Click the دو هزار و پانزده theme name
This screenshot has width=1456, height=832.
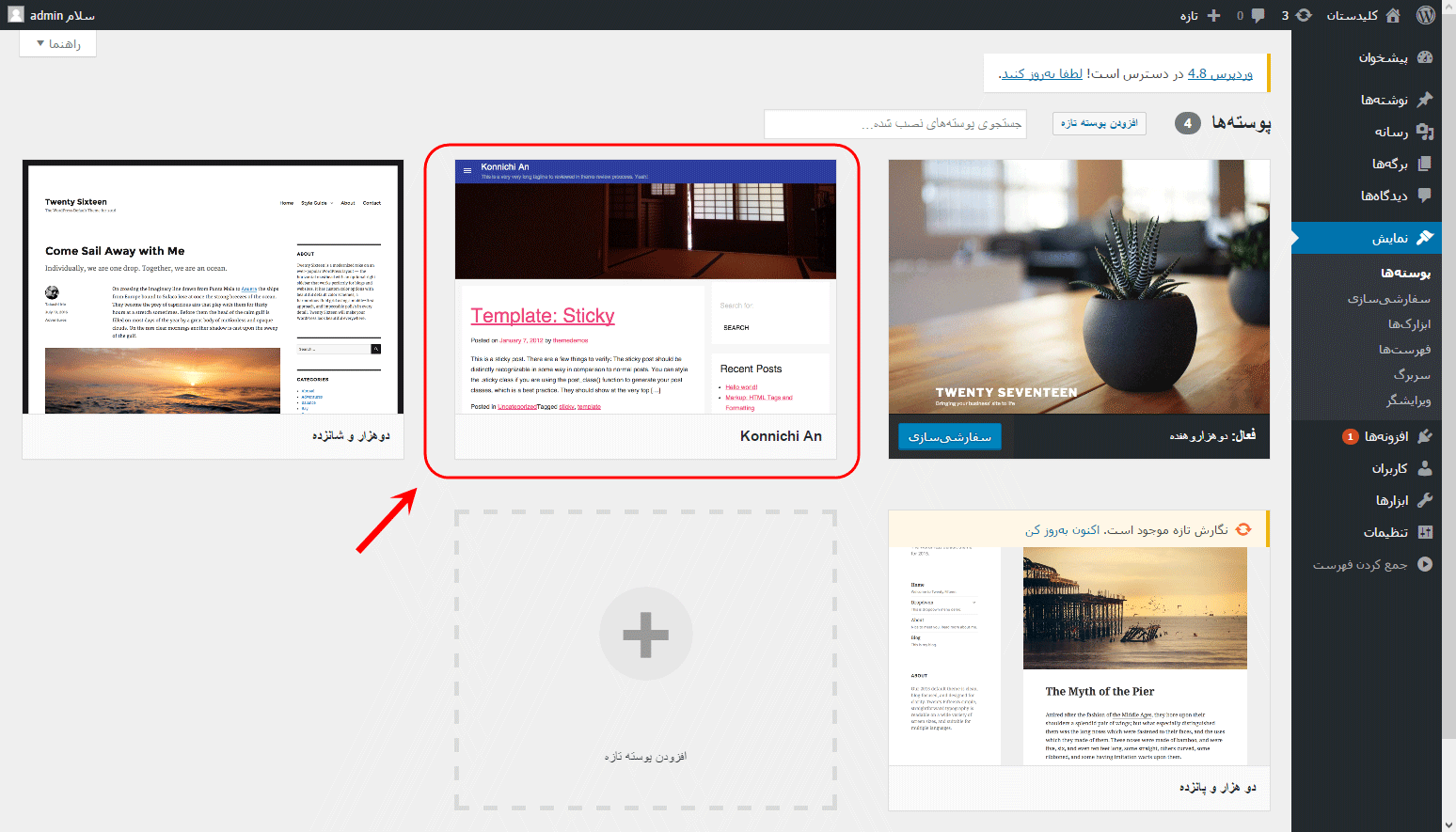click(x=1218, y=788)
